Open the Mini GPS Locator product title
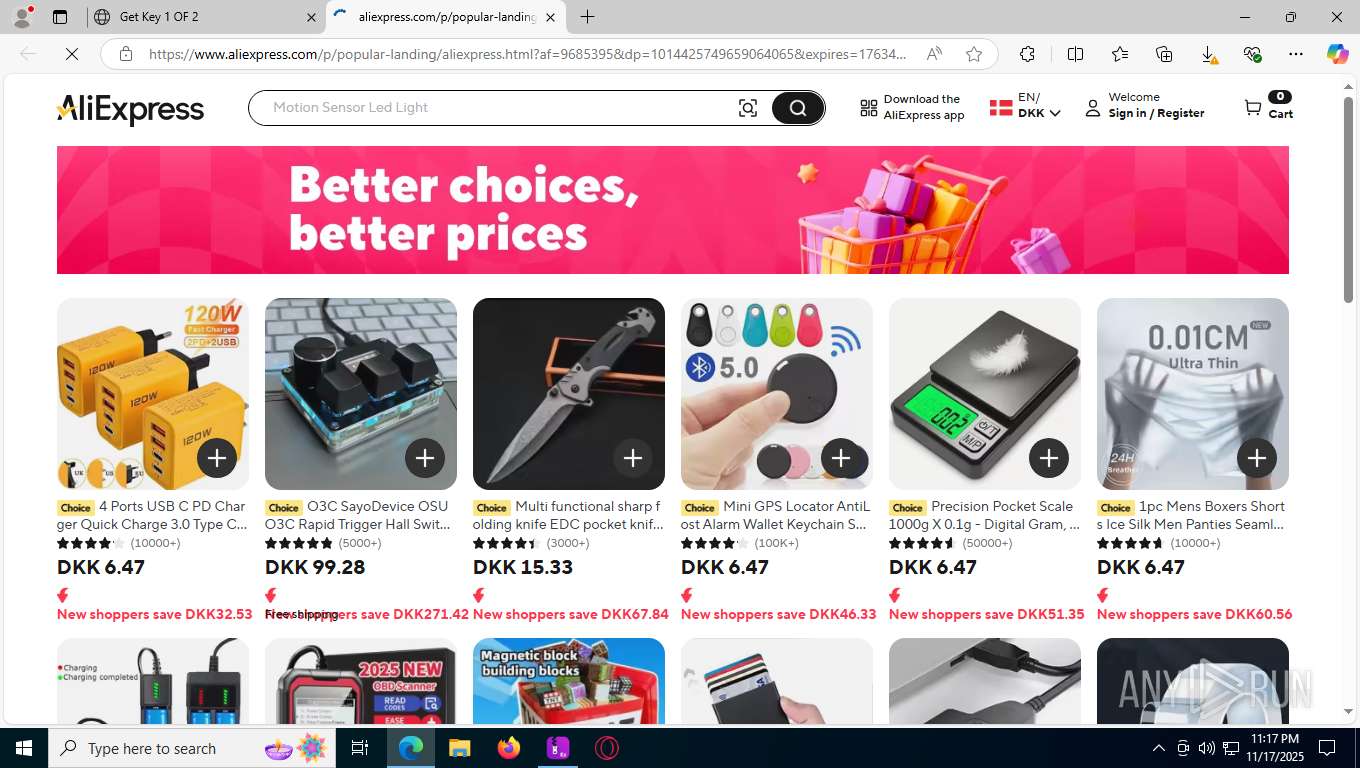Image resolution: width=1360 pixels, height=768 pixels. pyautogui.click(x=775, y=515)
